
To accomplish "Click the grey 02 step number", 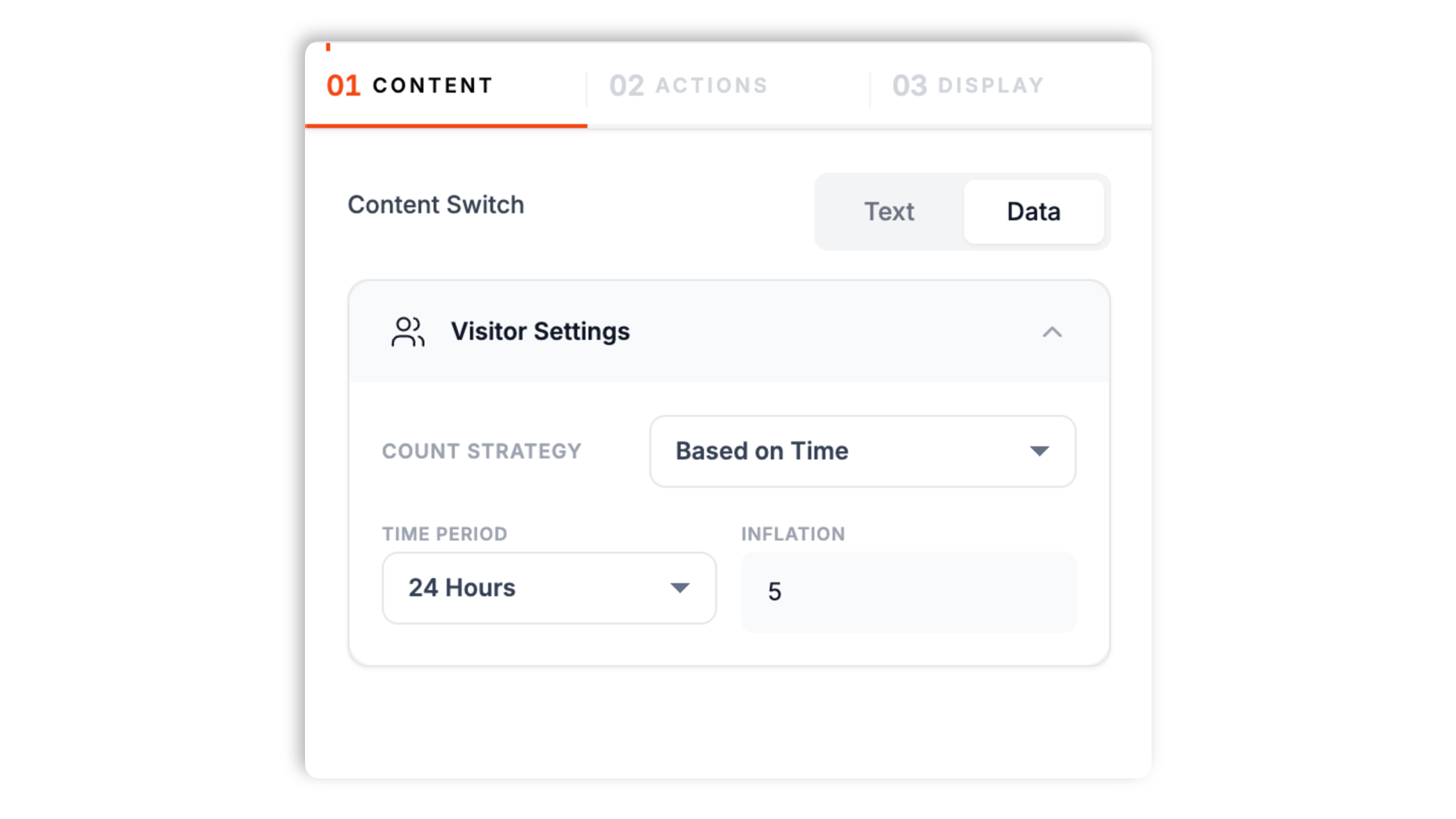I will click(x=626, y=86).
